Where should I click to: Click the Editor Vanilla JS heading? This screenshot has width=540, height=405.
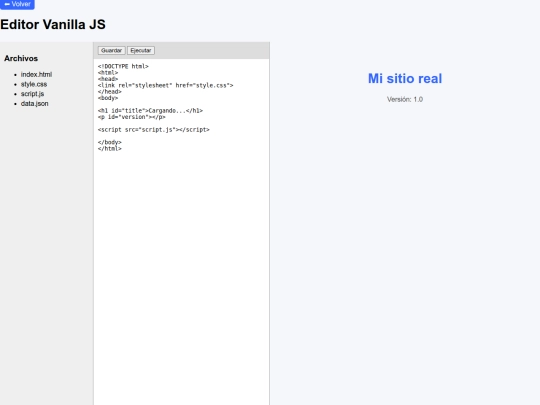pyautogui.click(x=53, y=24)
